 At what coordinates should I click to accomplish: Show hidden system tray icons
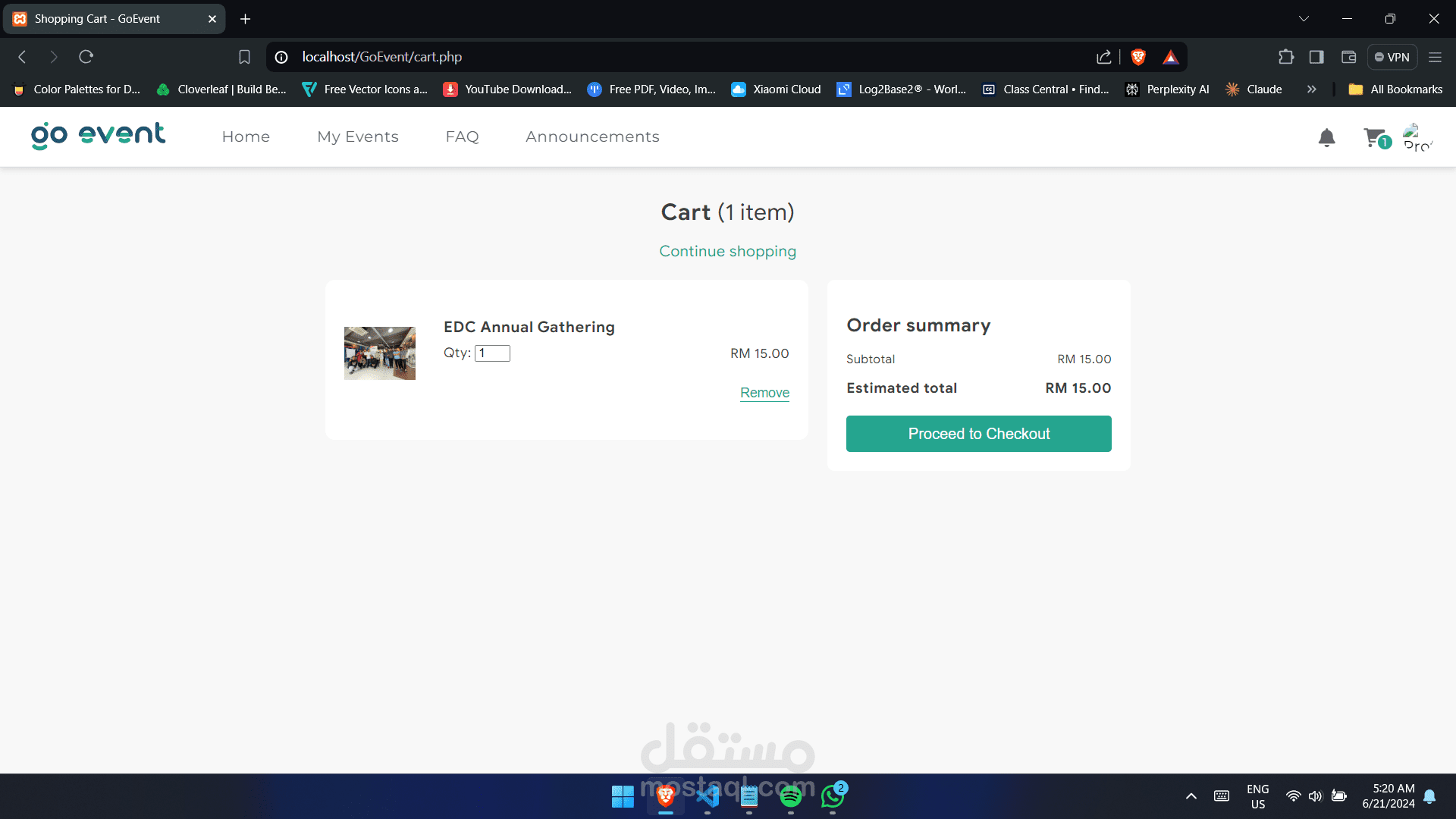tap(1191, 796)
